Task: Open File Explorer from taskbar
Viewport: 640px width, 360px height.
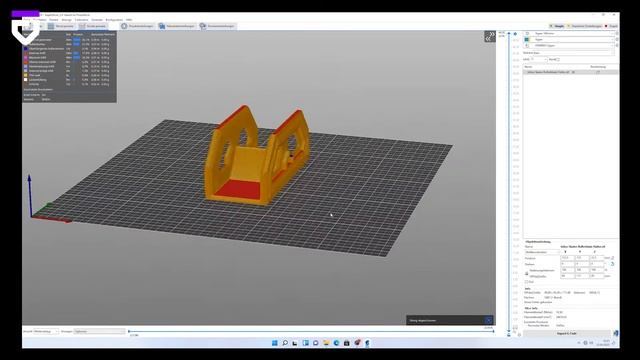Action: tap(326, 343)
